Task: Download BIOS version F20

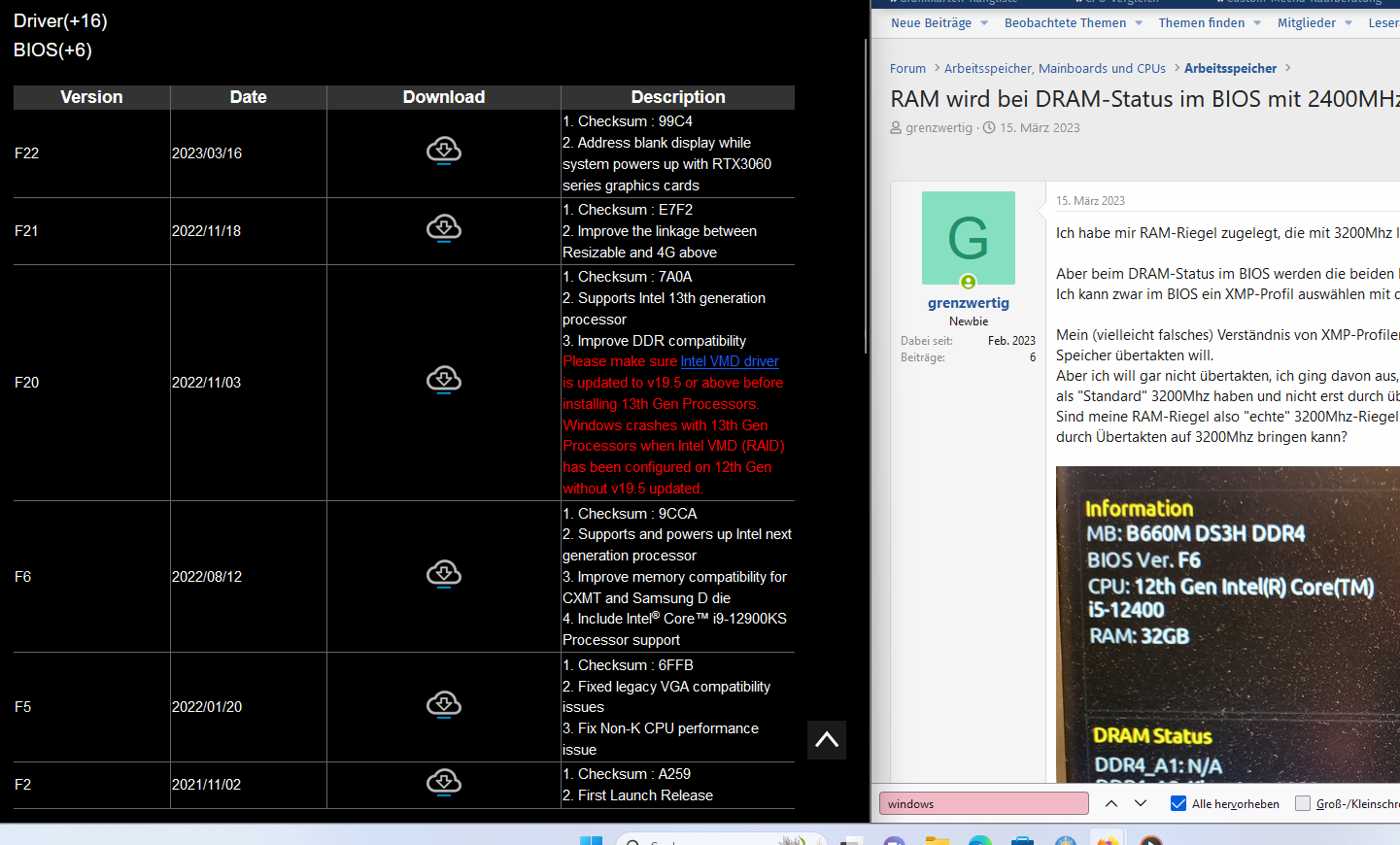Action: pyautogui.click(x=444, y=380)
